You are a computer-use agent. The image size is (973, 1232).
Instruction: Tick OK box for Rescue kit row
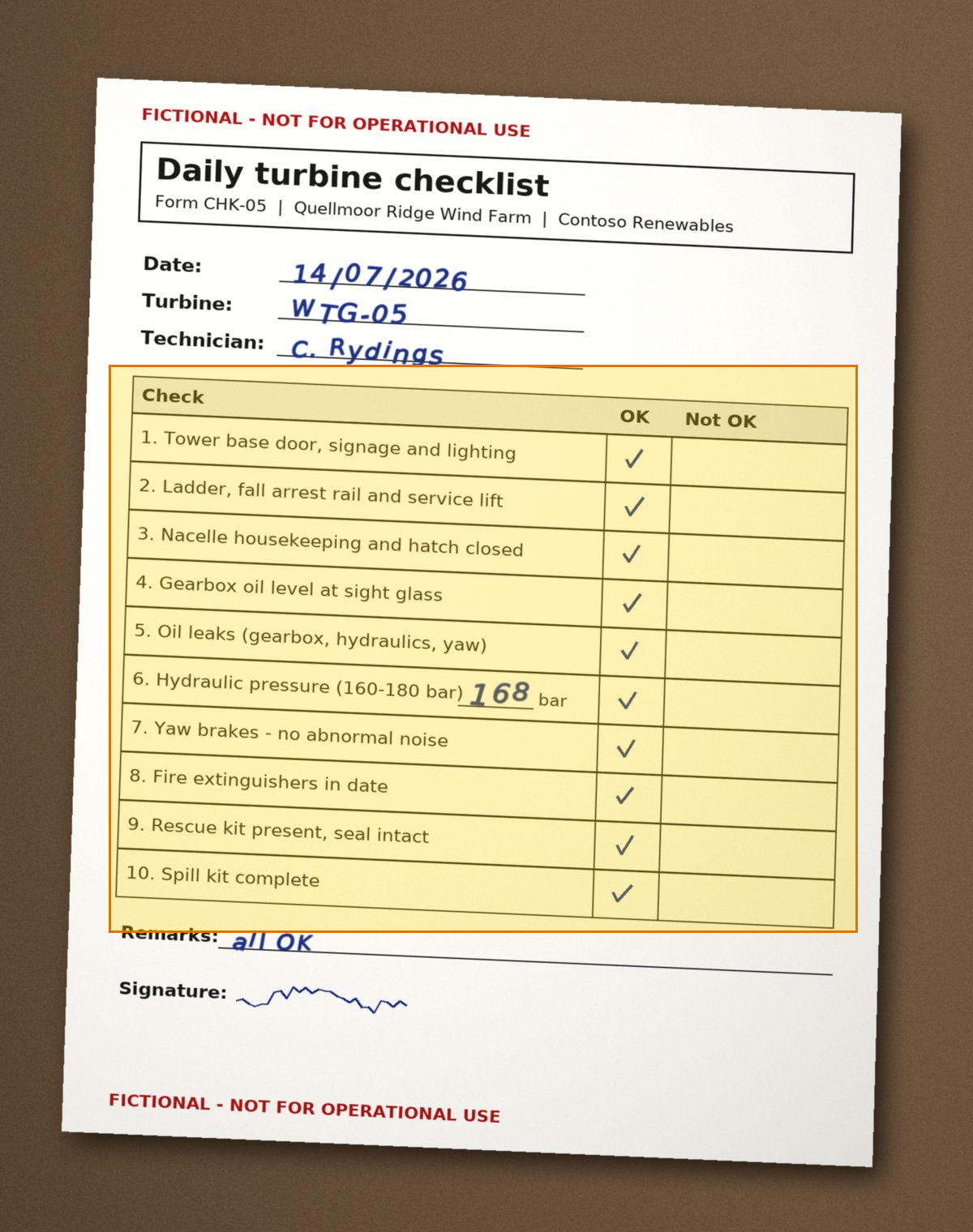coord(627,845)
